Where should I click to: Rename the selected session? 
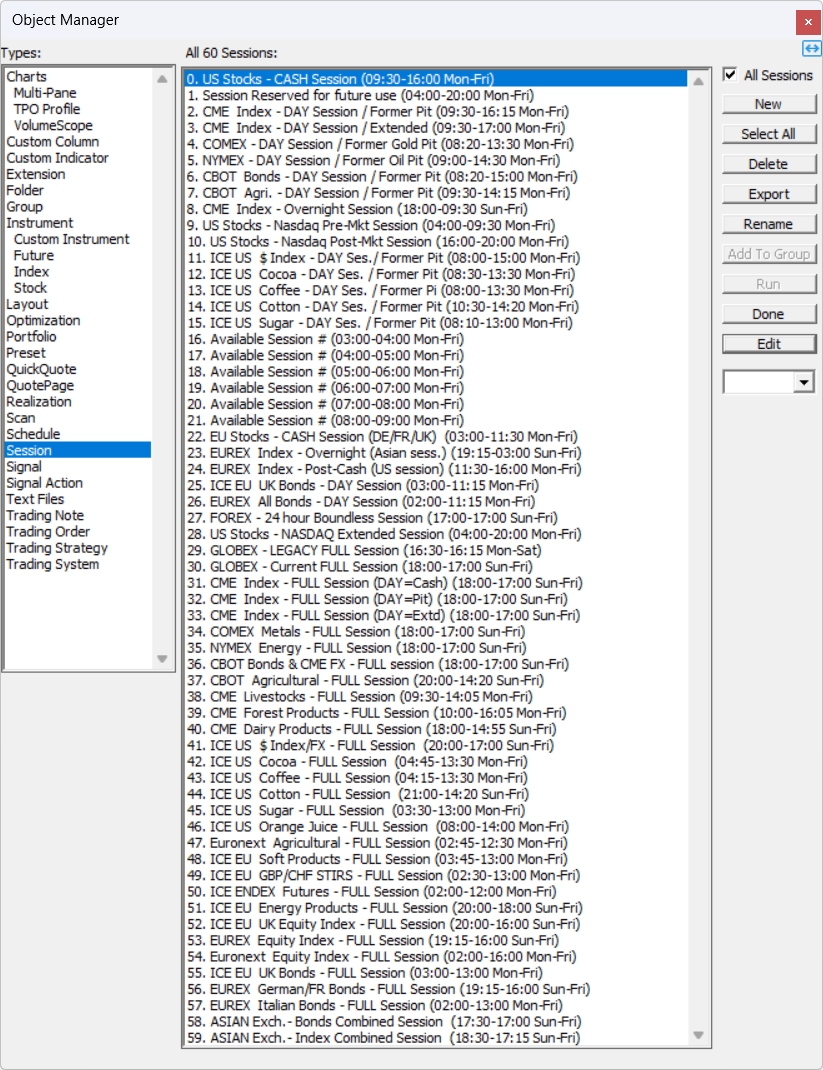pyautogui.click(x=768, y=224)
